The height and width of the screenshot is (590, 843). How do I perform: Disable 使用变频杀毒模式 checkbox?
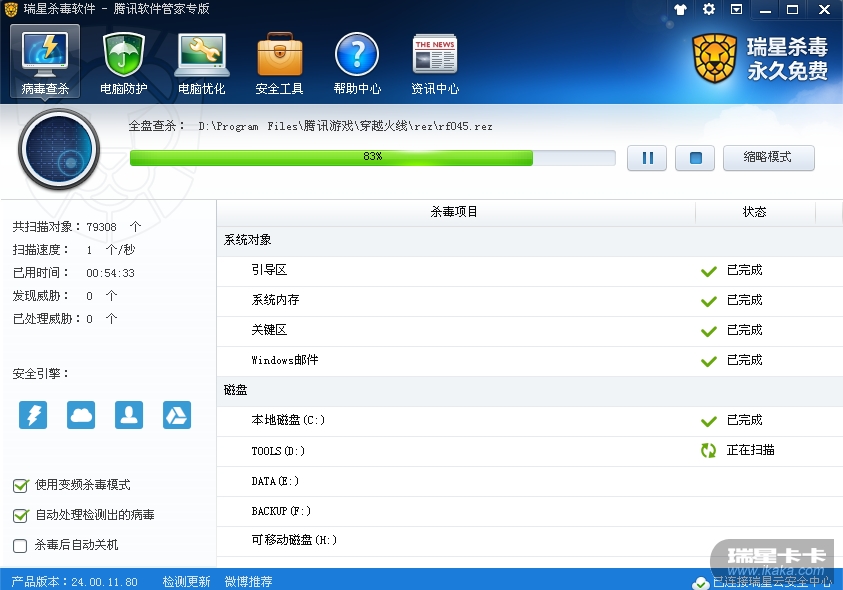click(20, 486)
